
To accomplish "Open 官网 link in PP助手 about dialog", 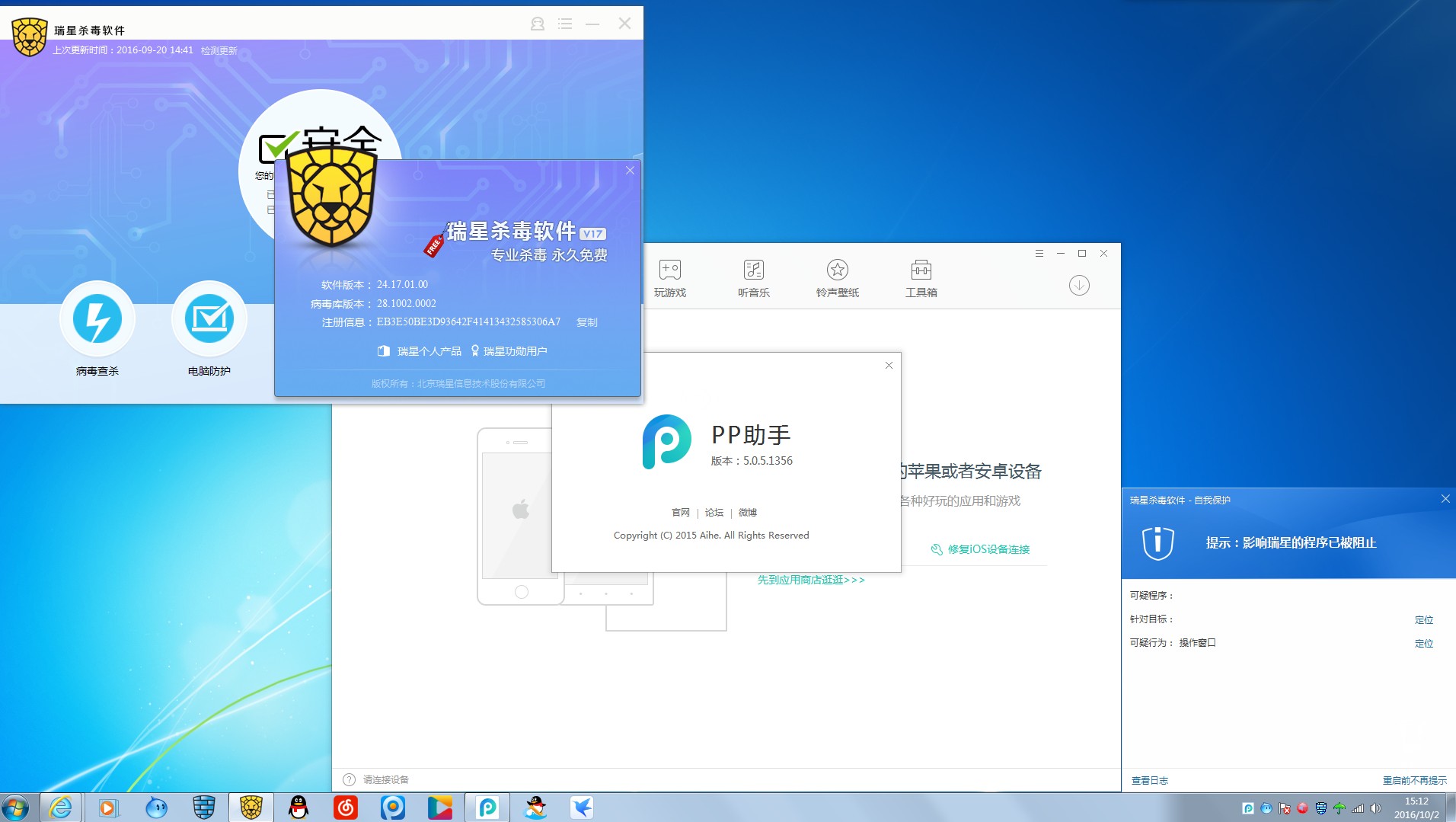I will 680,513.
